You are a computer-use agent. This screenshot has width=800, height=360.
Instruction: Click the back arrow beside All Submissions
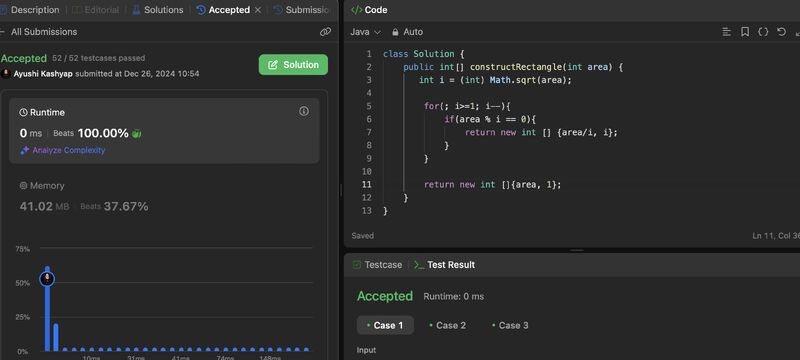(x=2, y=32)
